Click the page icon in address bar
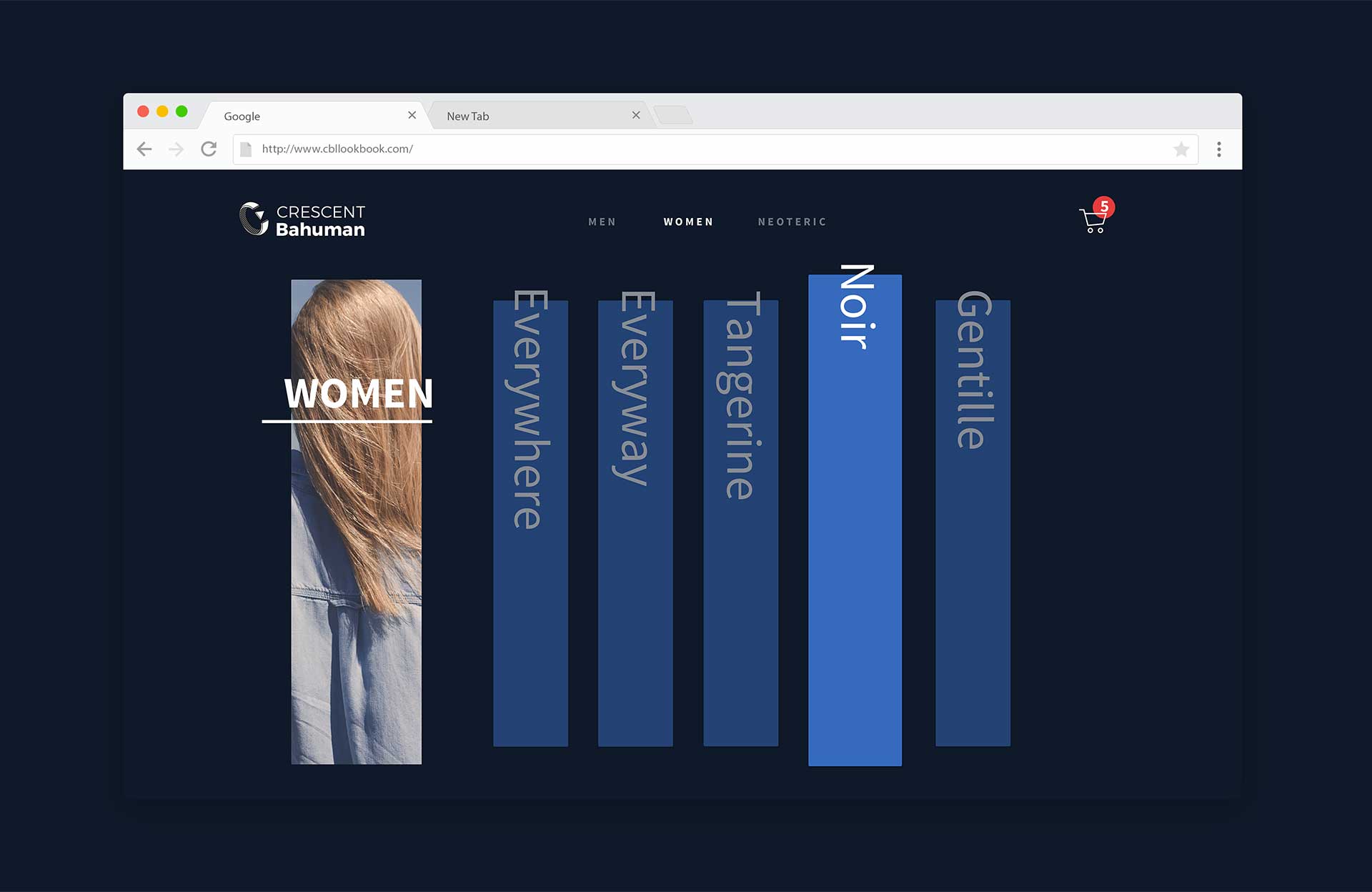The width and height of the screenshot is (1372, 892). point(246,149)
